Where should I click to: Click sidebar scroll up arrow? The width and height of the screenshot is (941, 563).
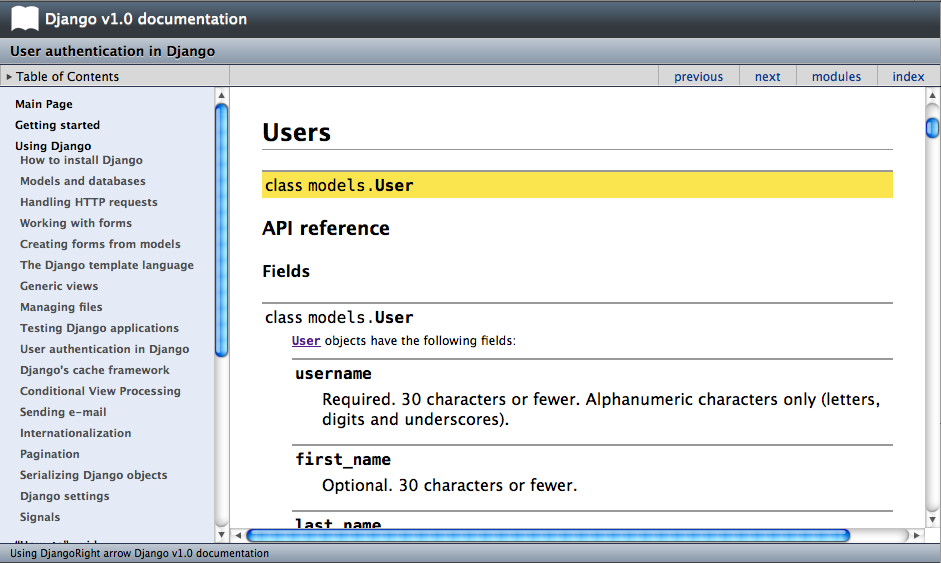(222, 95)
